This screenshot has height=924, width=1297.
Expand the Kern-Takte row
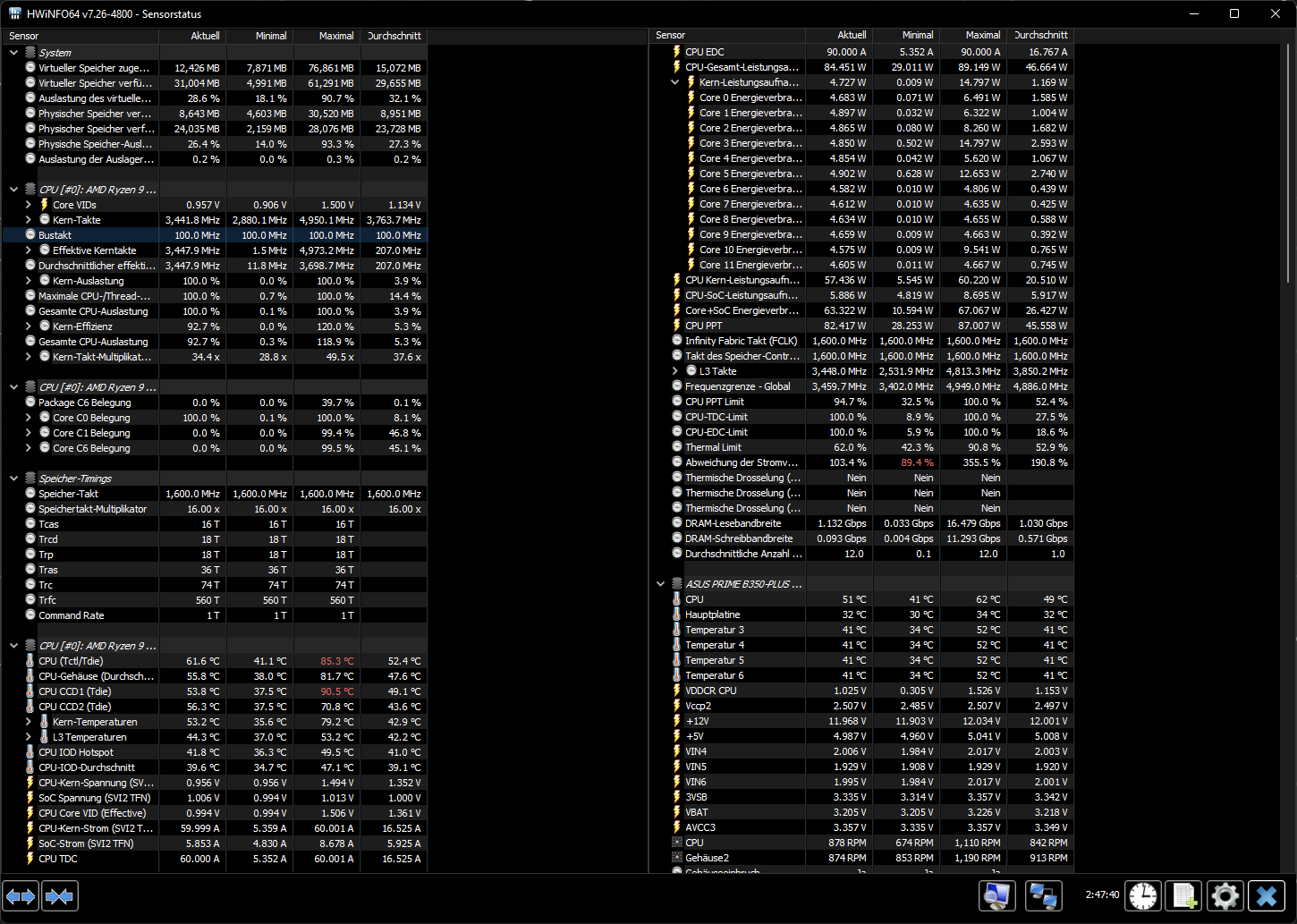coord(29,220)
